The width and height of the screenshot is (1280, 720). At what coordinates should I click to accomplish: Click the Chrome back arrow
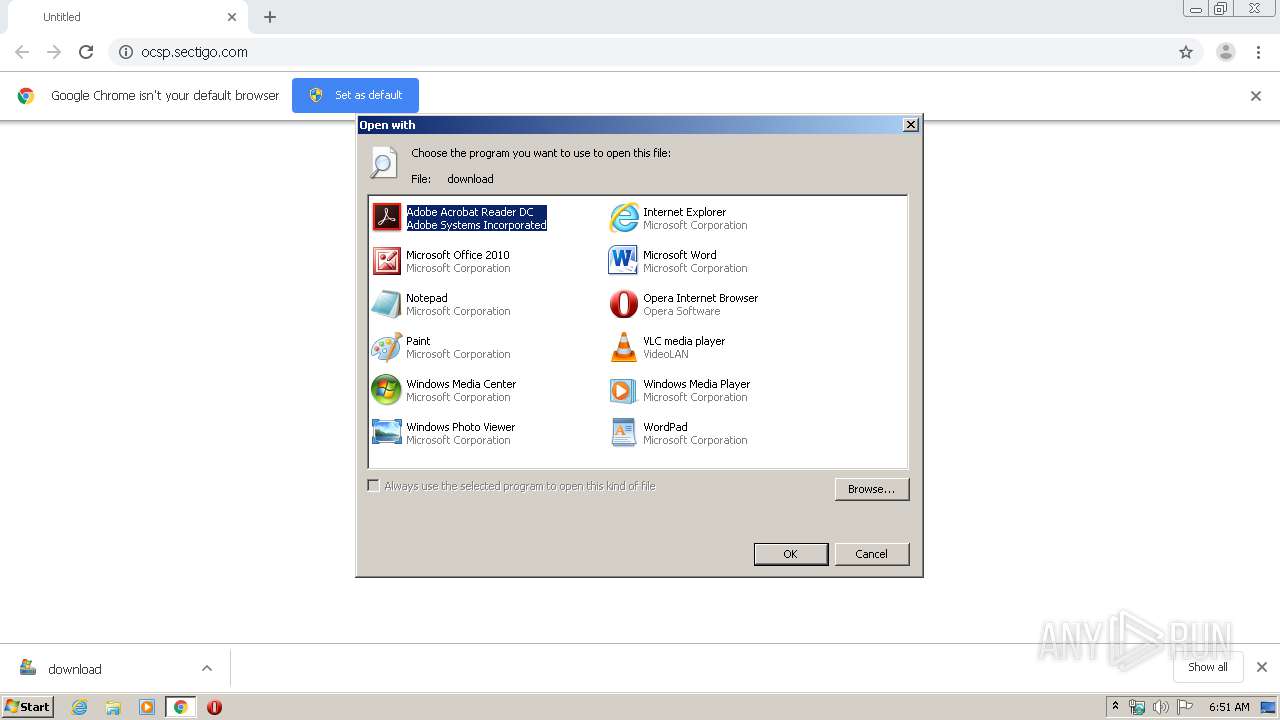point(22,52)
